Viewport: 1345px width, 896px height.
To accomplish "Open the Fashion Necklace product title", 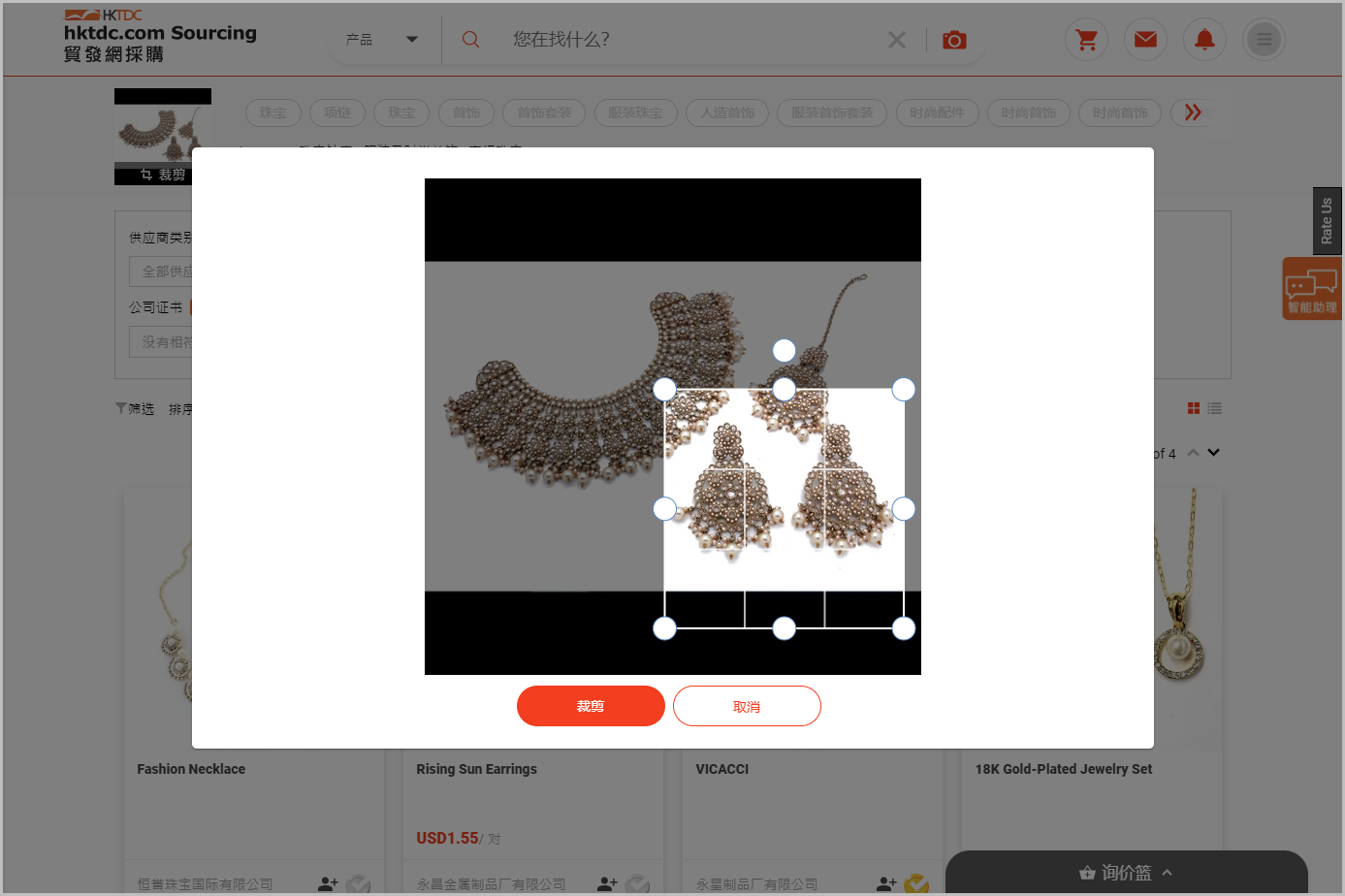I will pyautogui.click(x=191, y=769).
